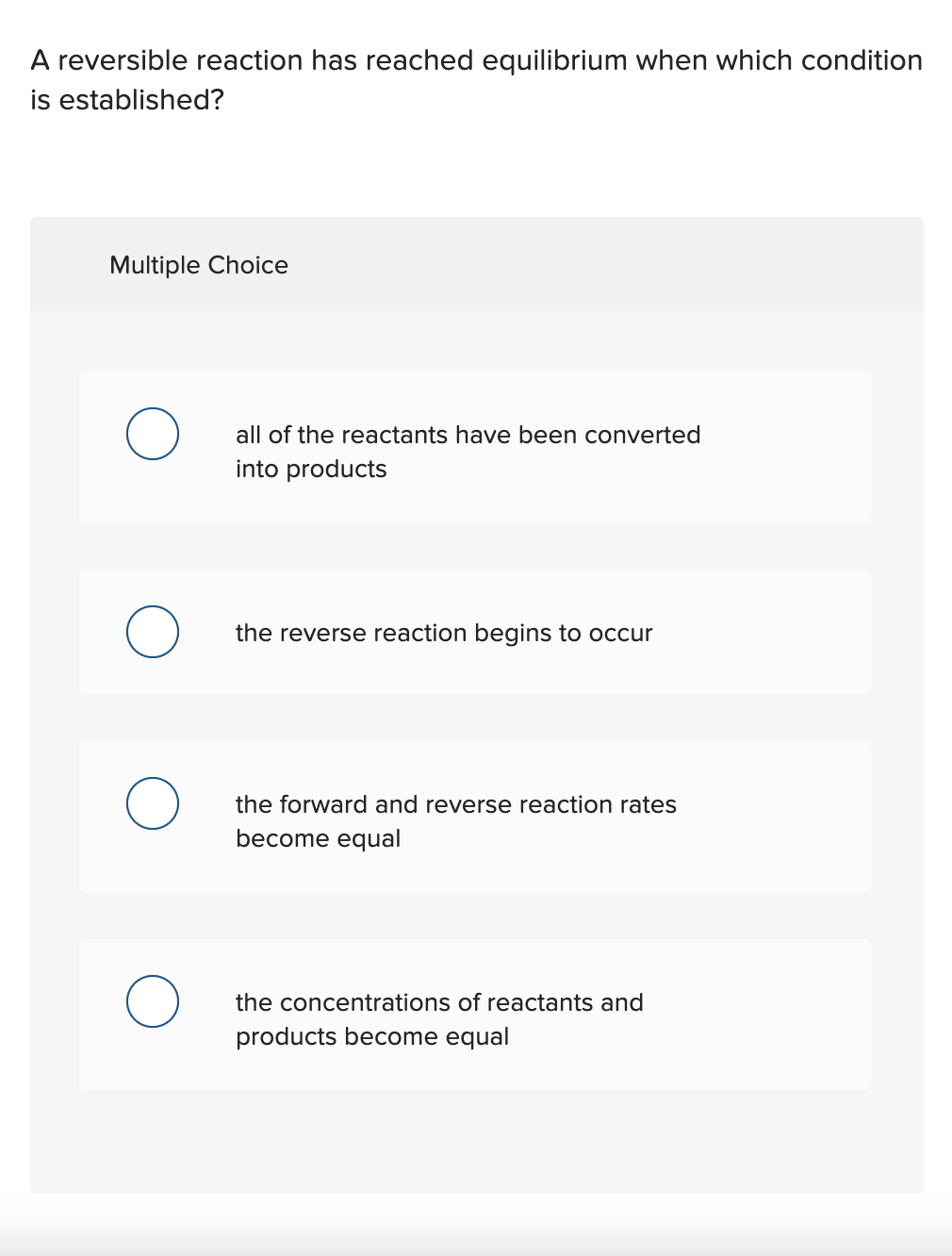Click the word 'rates' in the third answer

click(x=648, y=804)
